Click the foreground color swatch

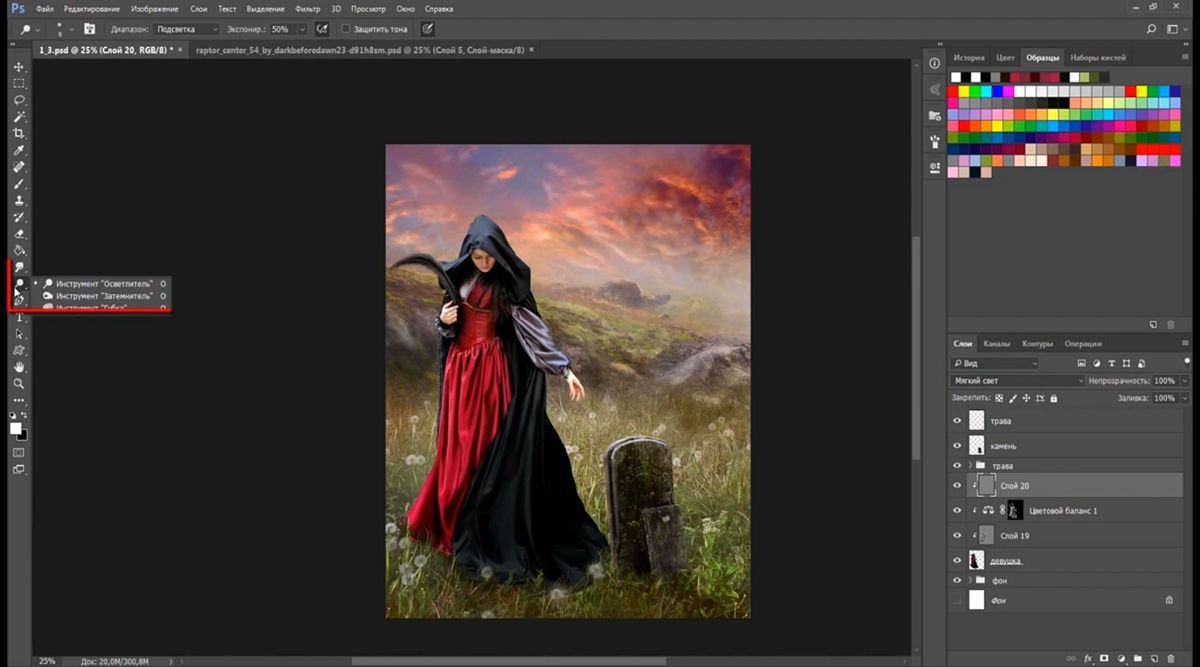coord(16,428)
